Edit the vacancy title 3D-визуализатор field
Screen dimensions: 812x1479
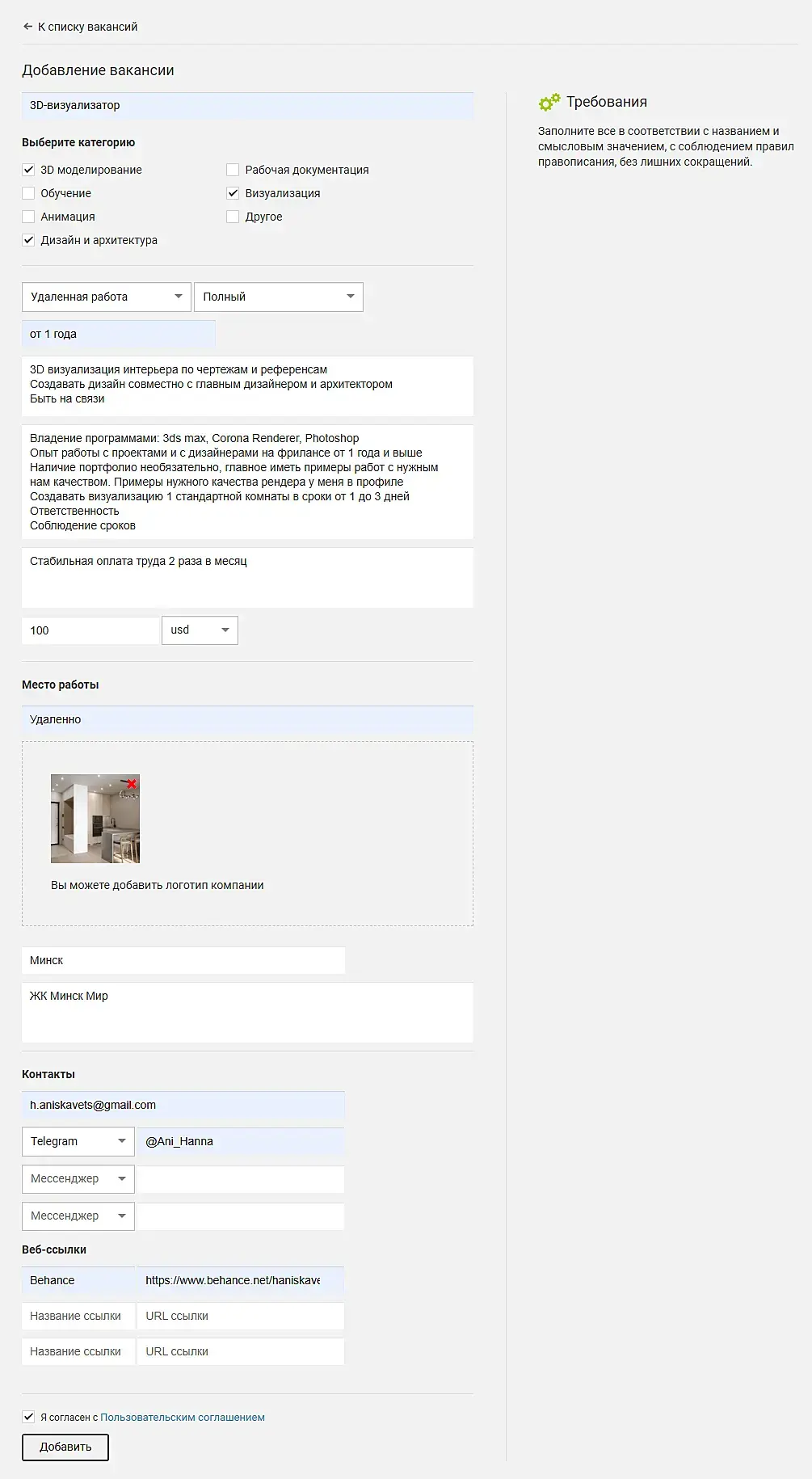point(247,106)
